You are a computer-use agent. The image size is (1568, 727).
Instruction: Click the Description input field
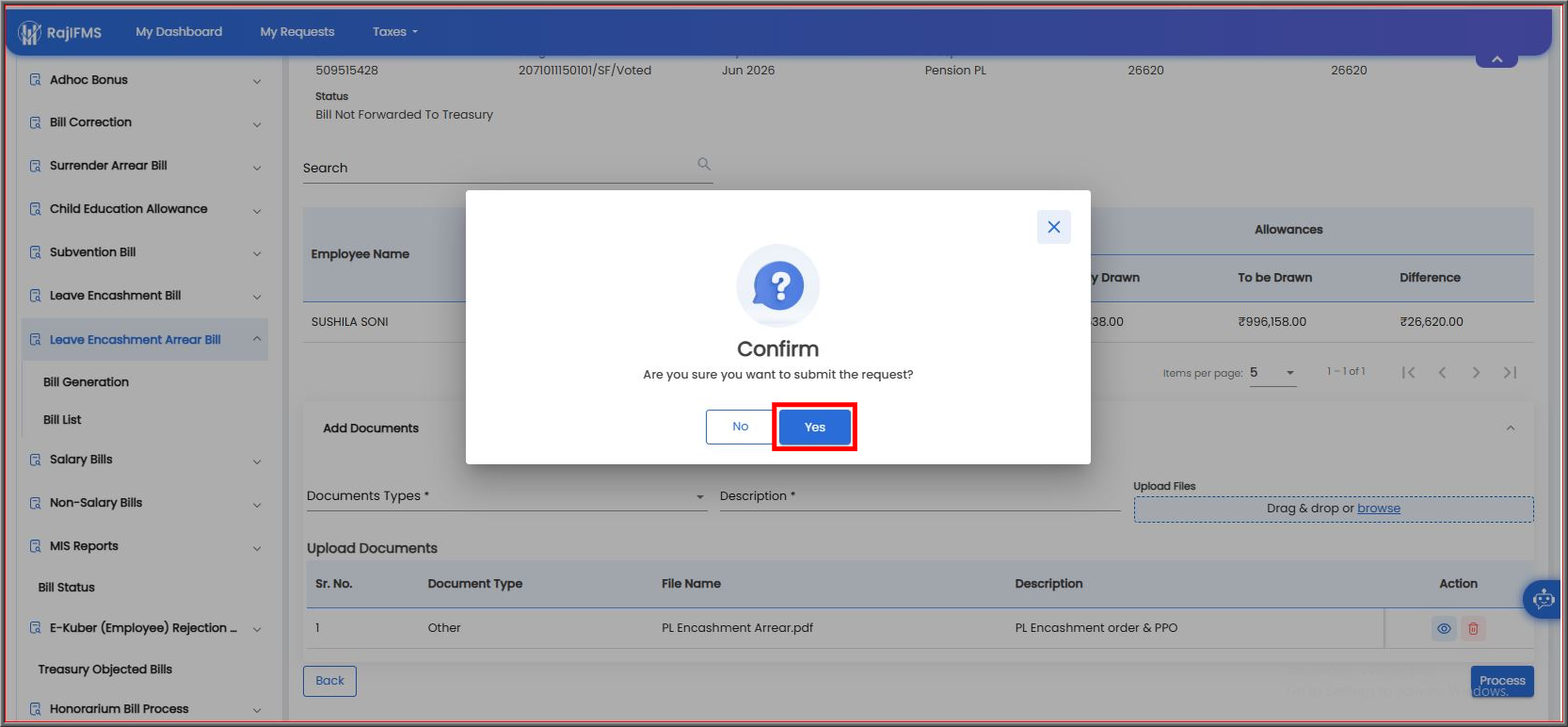pyautogui.click(x=920, y=496)
